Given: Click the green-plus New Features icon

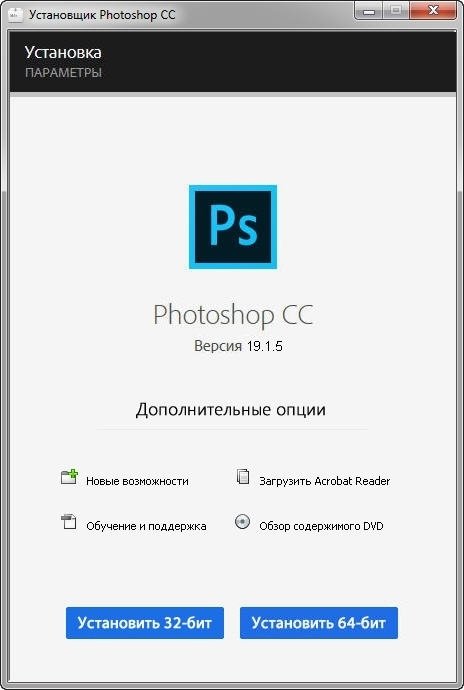Looking at the screenshot, I should pyautogui.click(x=69, y=477).
